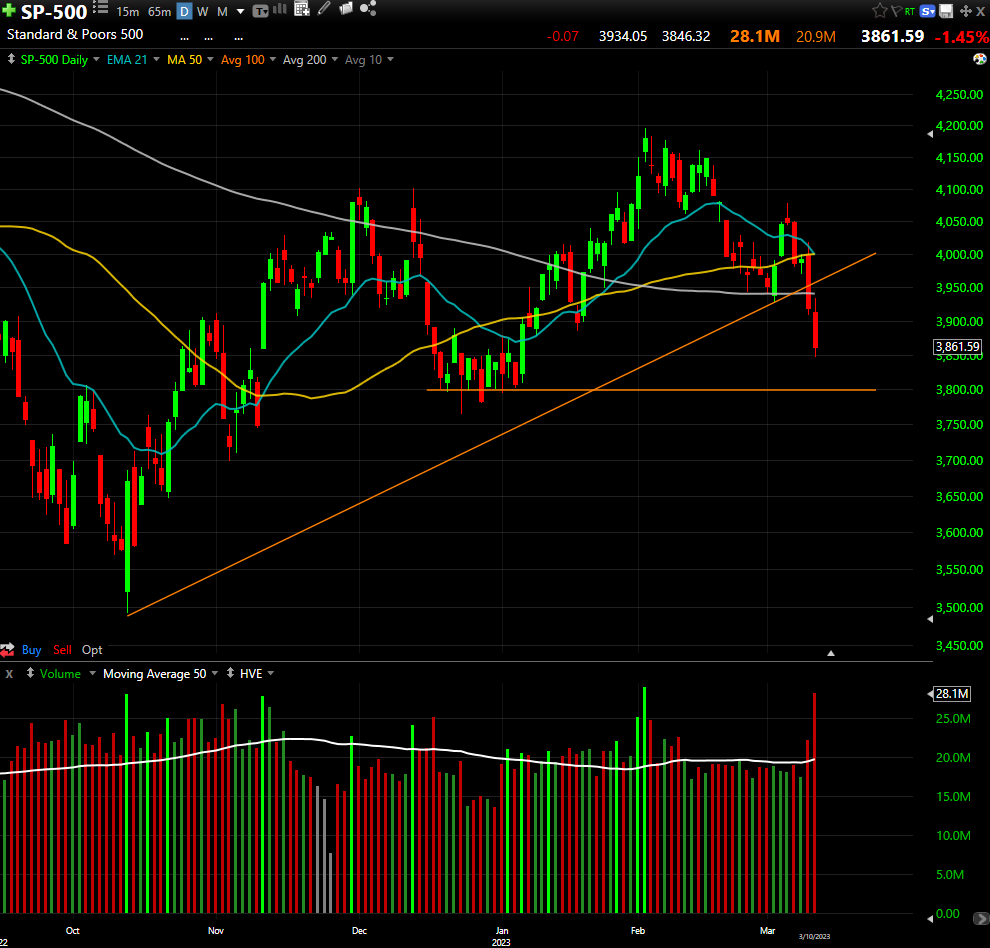Image resolution: width=990 pixels, height=948 pixels.
Task: Click the Buy button
Action: pos(32,649)
